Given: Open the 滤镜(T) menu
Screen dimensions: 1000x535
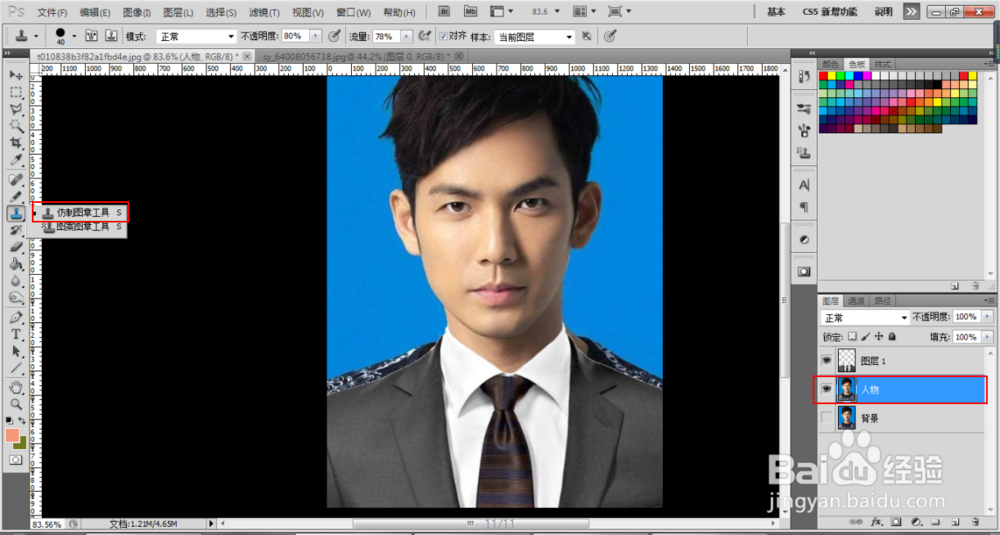Looking at the screenshot, I should coord(264,12).
